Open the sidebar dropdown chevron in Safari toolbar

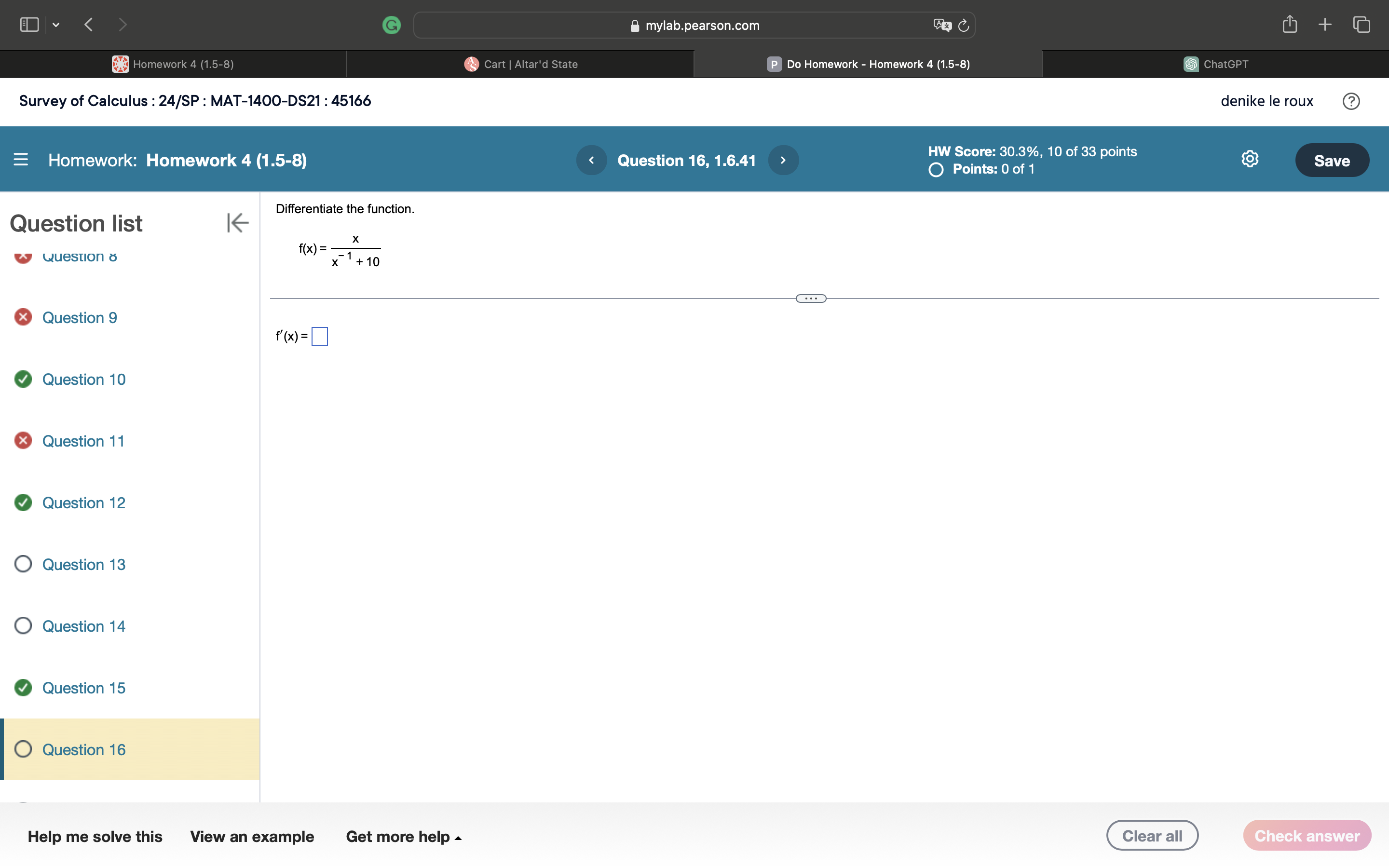[x=55, y=24]
